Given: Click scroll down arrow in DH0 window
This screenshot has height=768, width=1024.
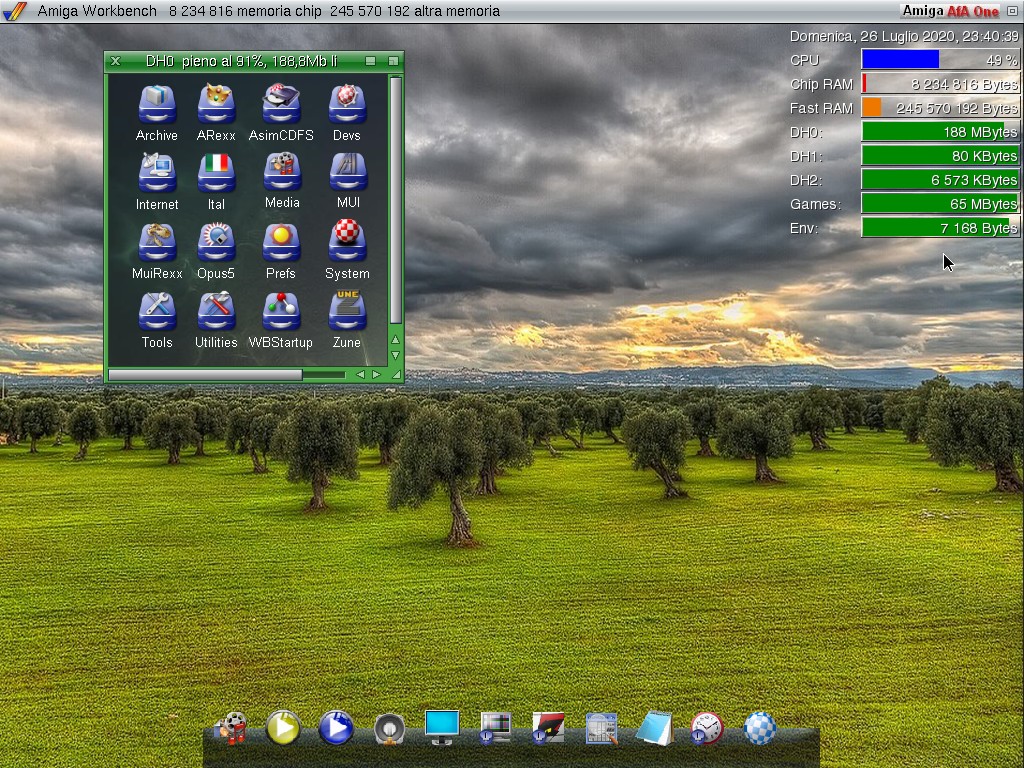Looking at the screenshot, I should click(395, 355).
